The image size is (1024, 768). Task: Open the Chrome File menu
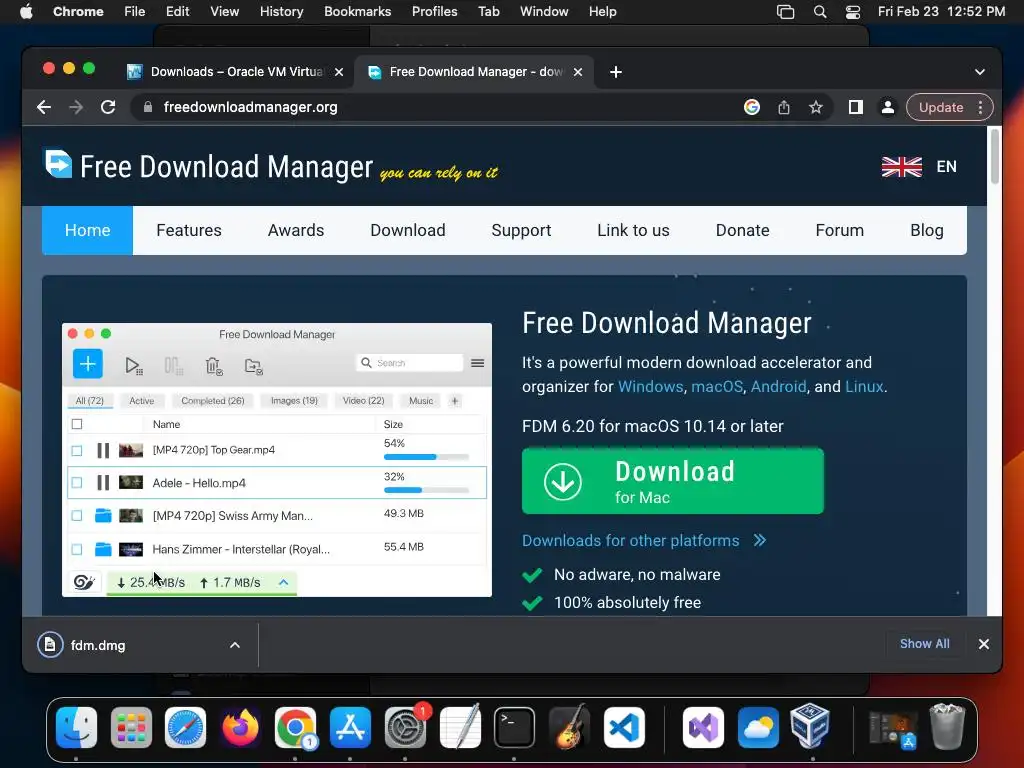135,12
